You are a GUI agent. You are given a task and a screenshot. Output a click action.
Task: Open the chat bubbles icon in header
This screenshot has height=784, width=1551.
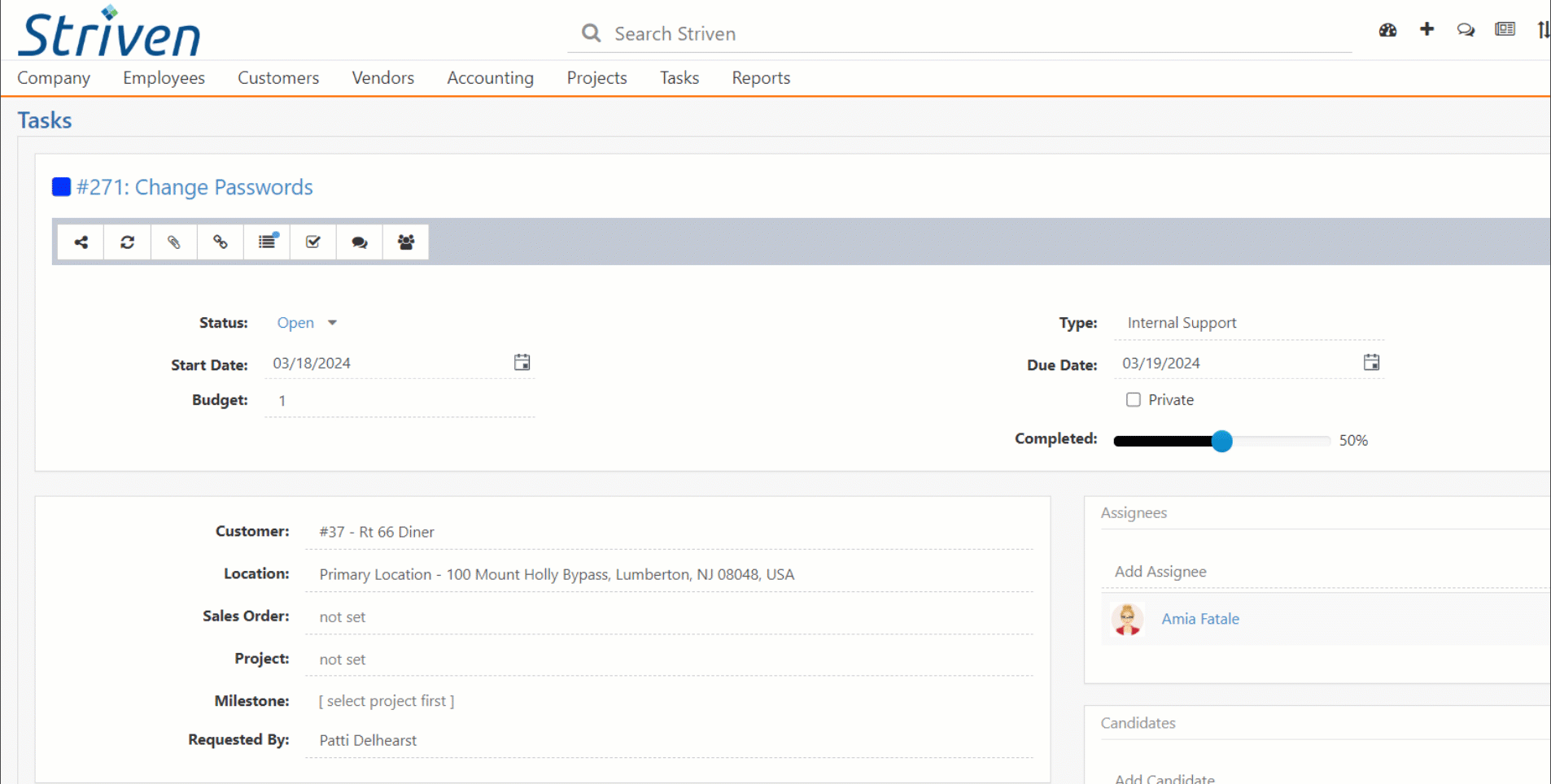(1466, 30)
